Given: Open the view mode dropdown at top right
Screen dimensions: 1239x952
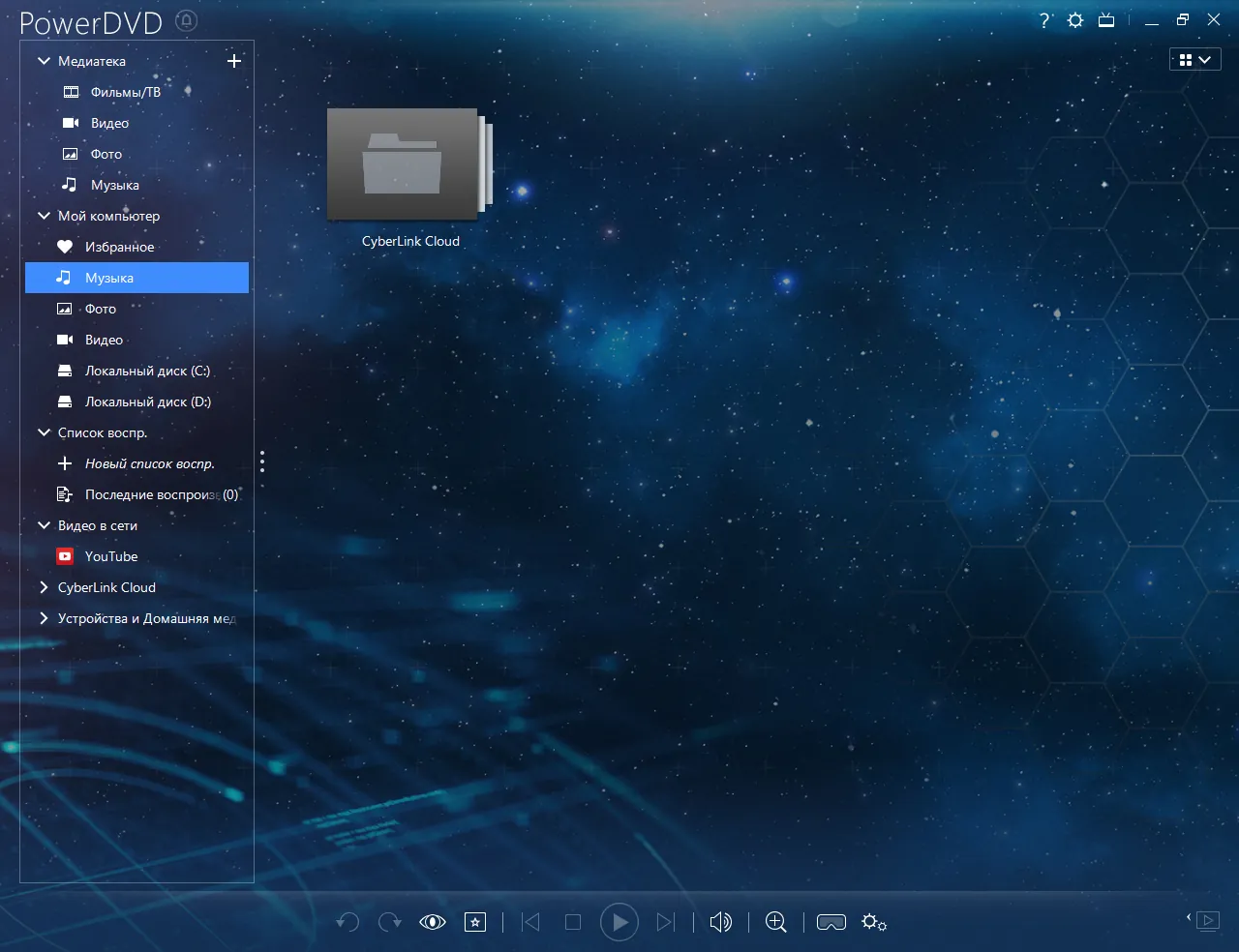Looking at the screenshot, I should click(1195, 60).
